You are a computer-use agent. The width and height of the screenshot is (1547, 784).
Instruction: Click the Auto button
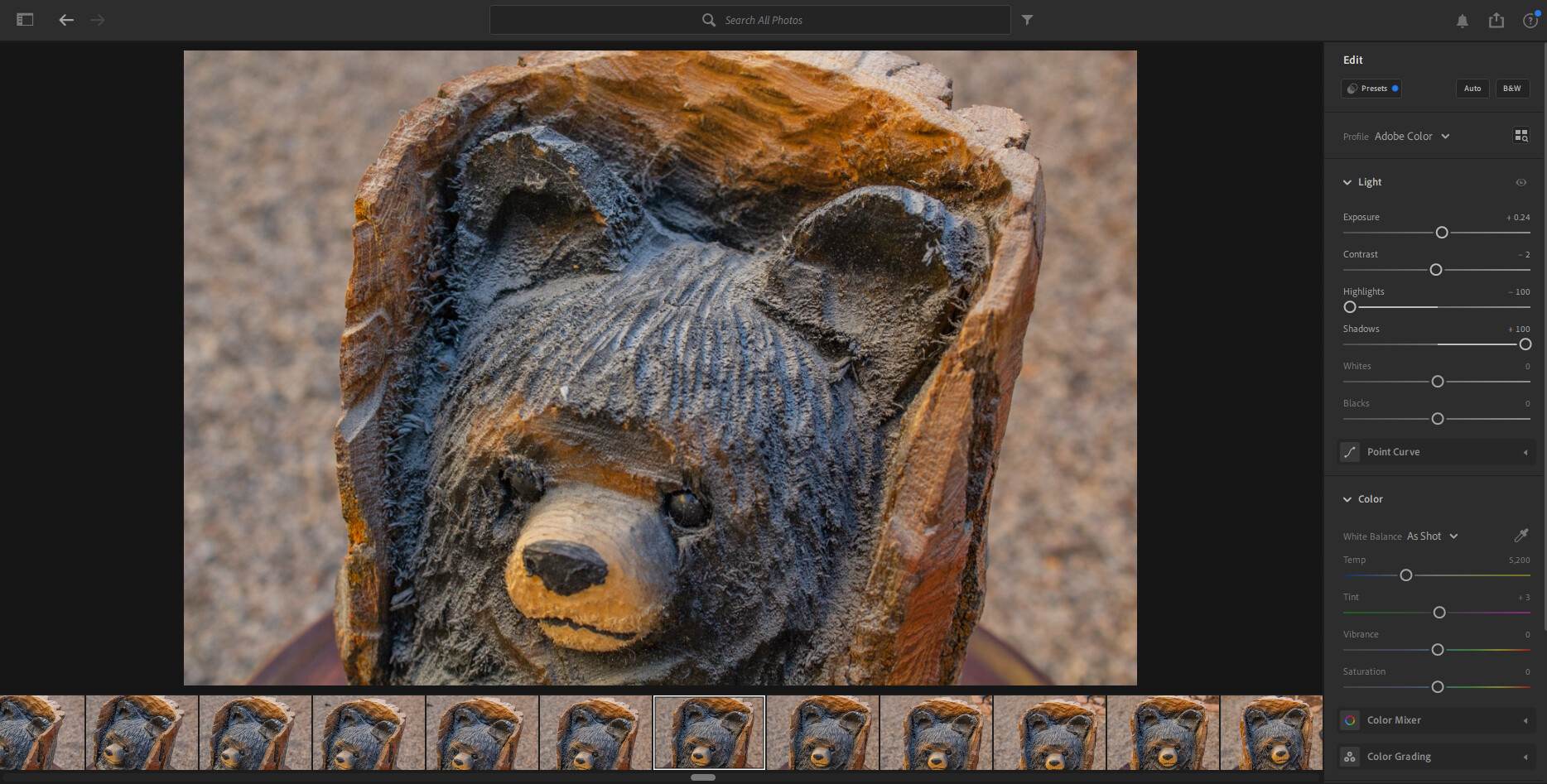pos(1472,88)
